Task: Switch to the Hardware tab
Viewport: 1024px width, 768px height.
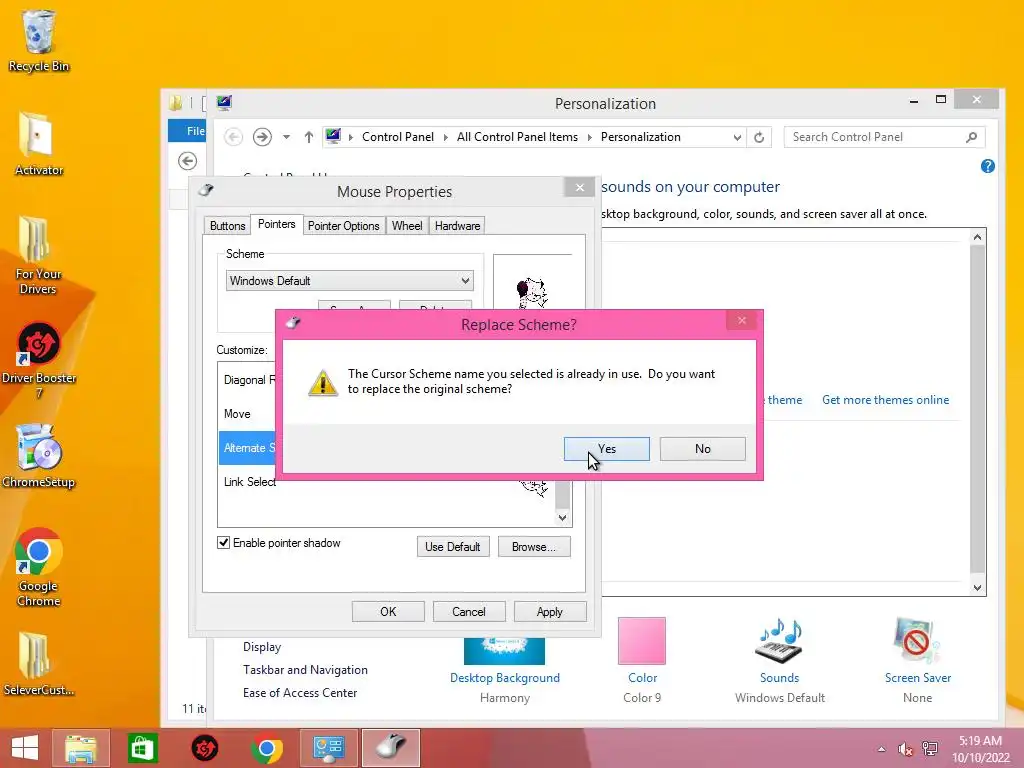Action: pos(457,225)
